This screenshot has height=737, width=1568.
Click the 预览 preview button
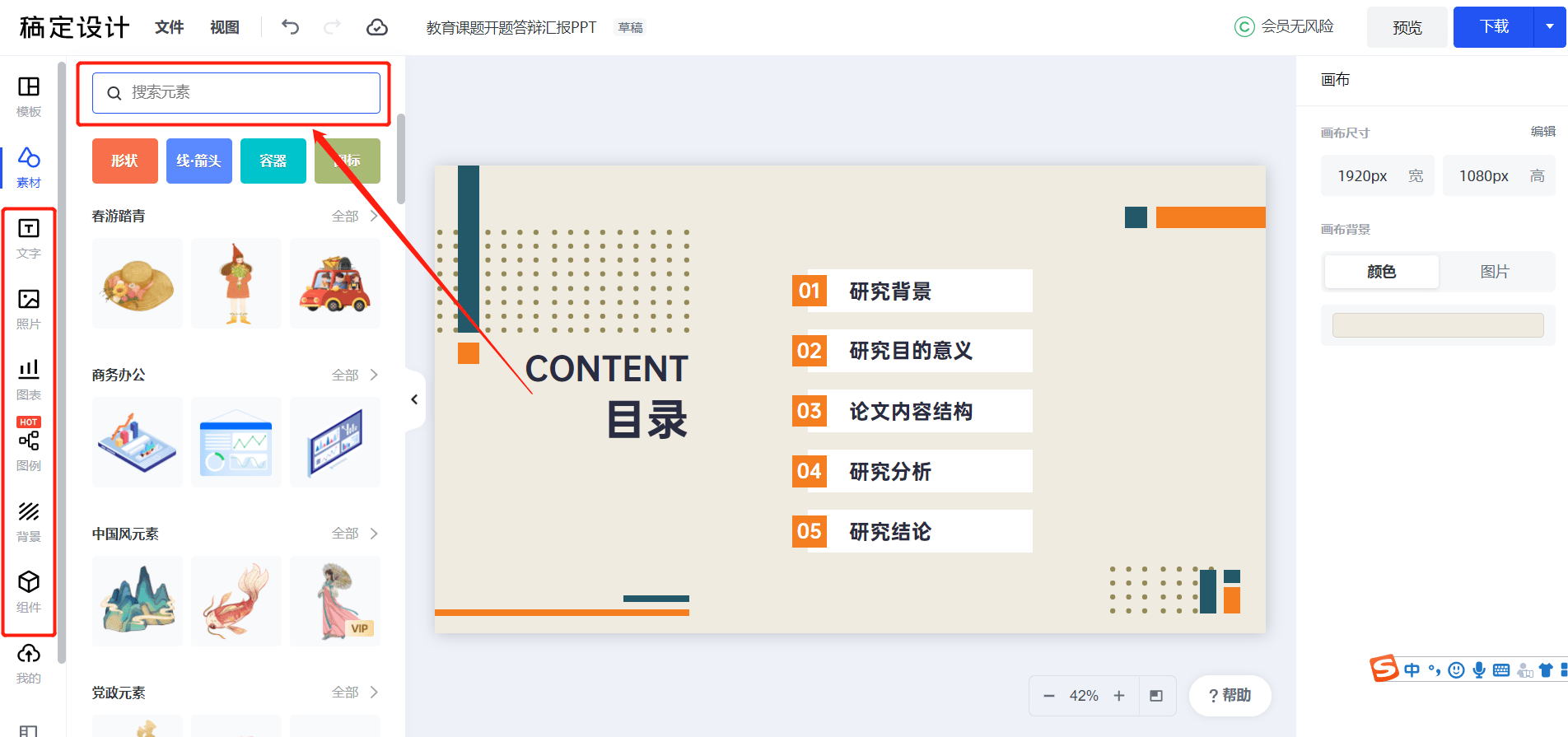tap(1407, 27)
